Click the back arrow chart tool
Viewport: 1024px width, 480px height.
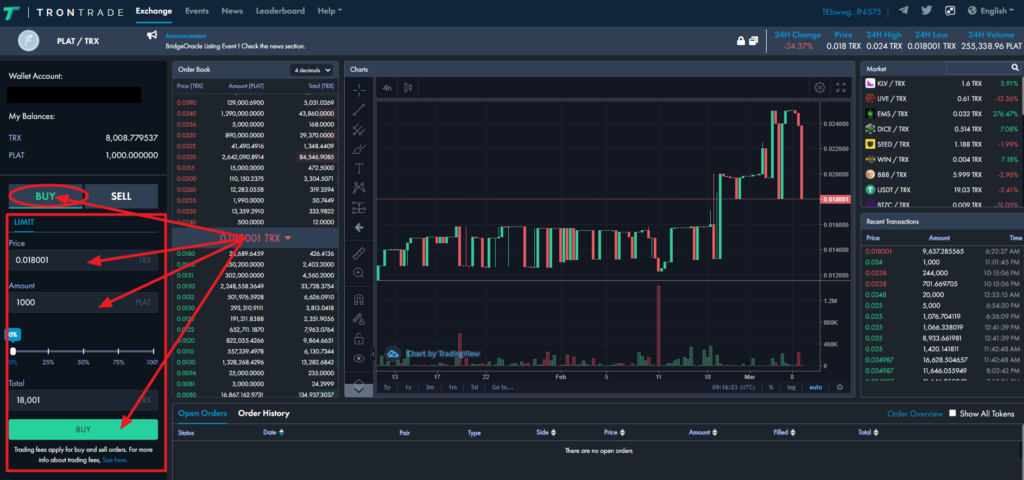(359, 227)
